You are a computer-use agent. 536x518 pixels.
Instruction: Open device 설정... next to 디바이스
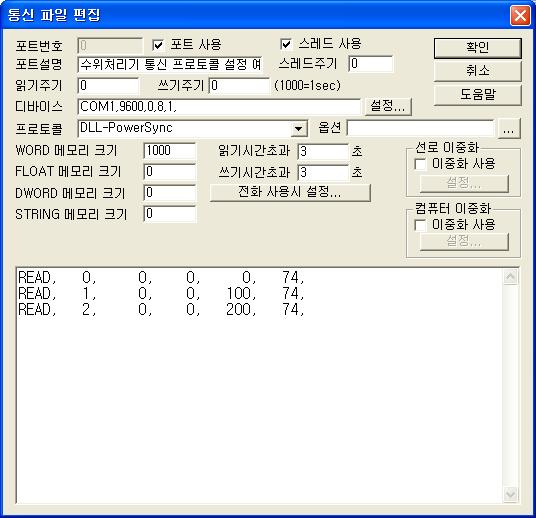point(388,106)
